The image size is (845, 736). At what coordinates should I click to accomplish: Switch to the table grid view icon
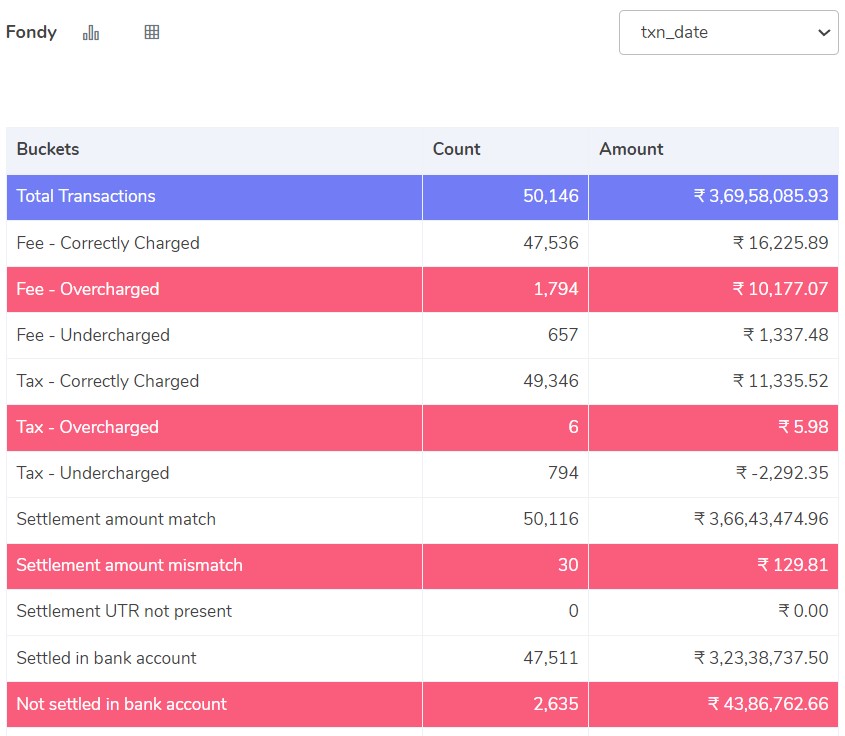click(x=152, y=32)
